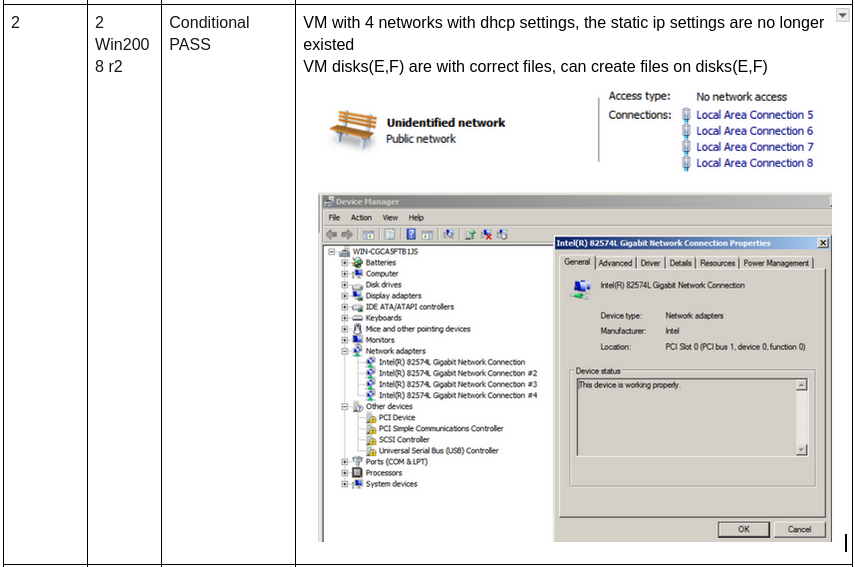Click the Device status scrollbar down arrow
This screenshot has width=855, height=567.
coord(801,450)
